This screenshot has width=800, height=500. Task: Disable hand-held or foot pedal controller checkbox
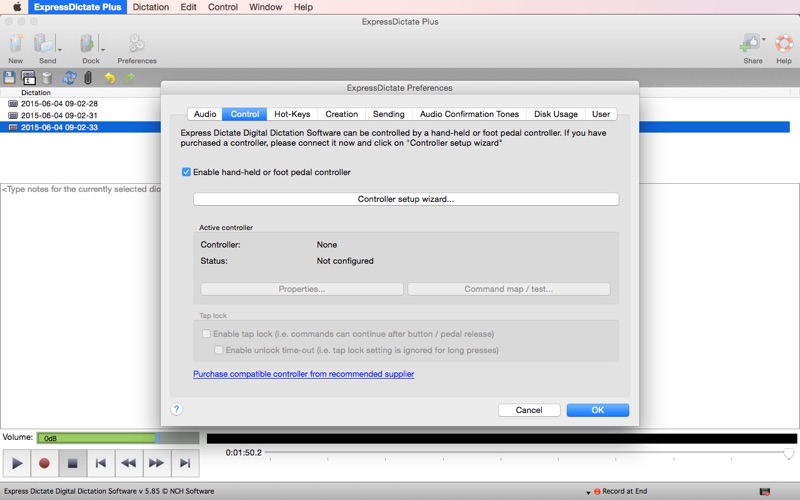point(187,172)
